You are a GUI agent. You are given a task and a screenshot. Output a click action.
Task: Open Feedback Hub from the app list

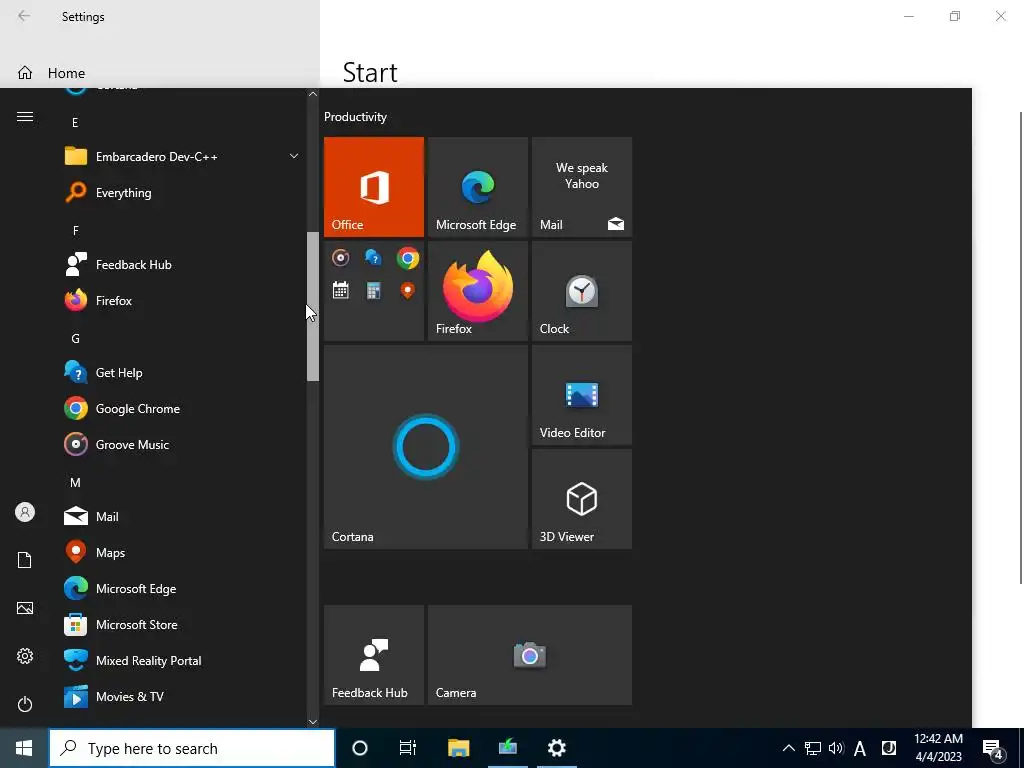[183, 264]
